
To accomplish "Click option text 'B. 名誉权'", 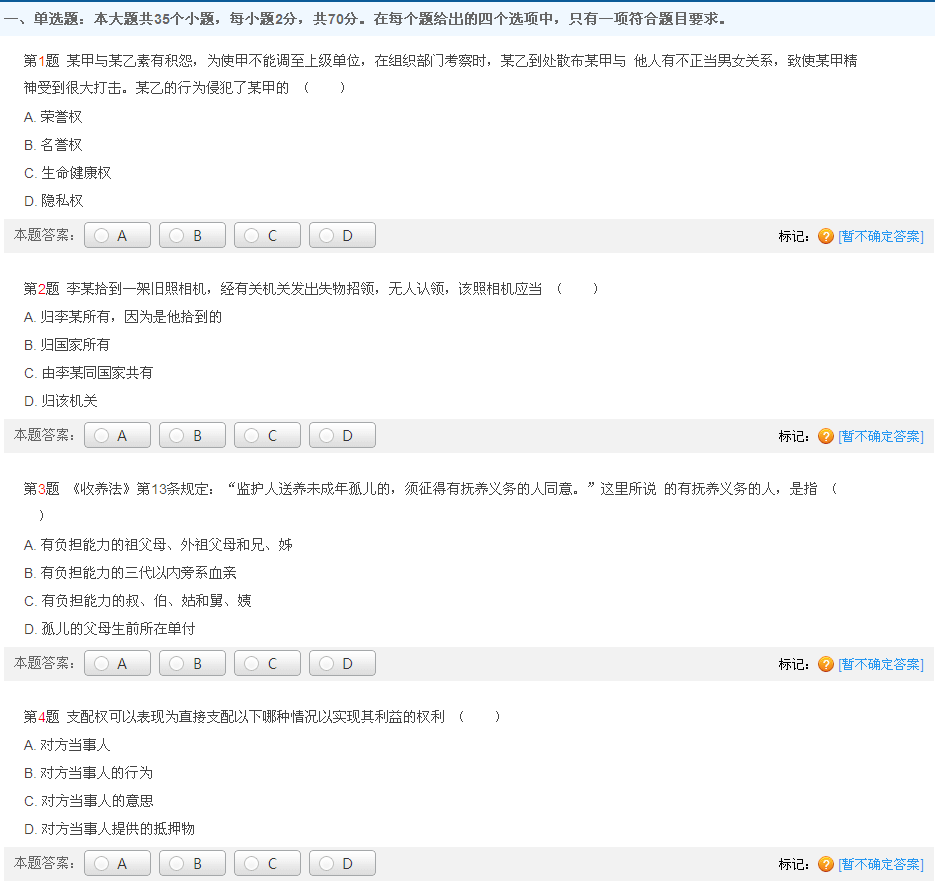I will coord(53,145).
